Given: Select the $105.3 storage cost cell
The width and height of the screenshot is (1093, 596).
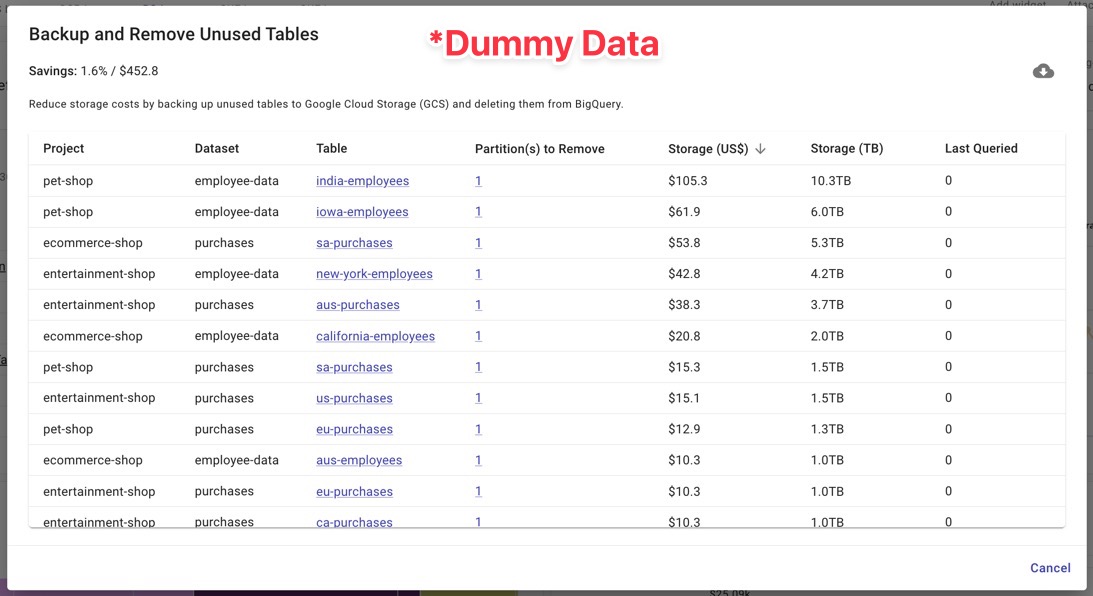Looking at the screenshot, I should tap(687, 181).
